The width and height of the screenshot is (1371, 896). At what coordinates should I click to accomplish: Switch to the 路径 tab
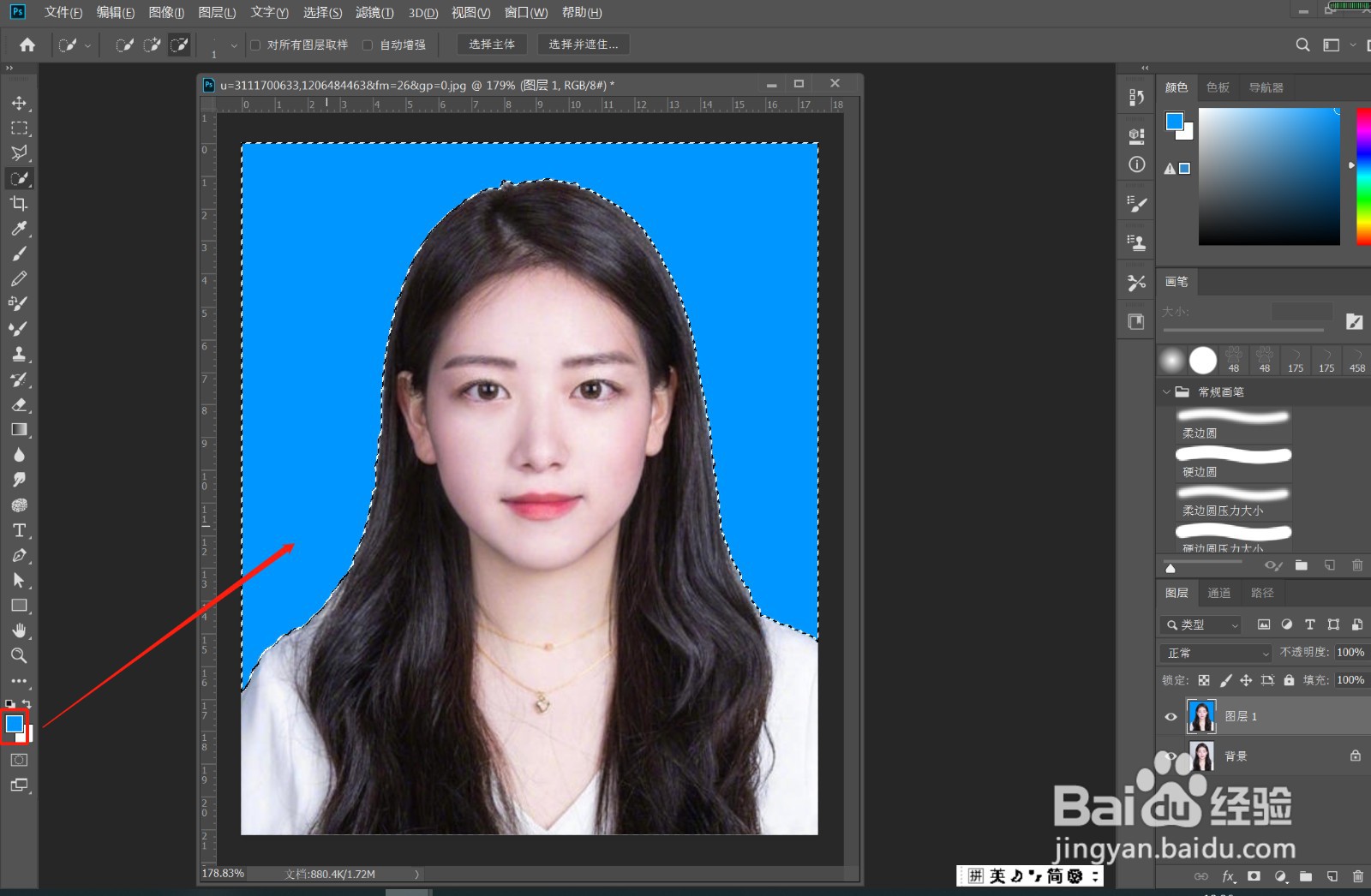[1262, 593]
